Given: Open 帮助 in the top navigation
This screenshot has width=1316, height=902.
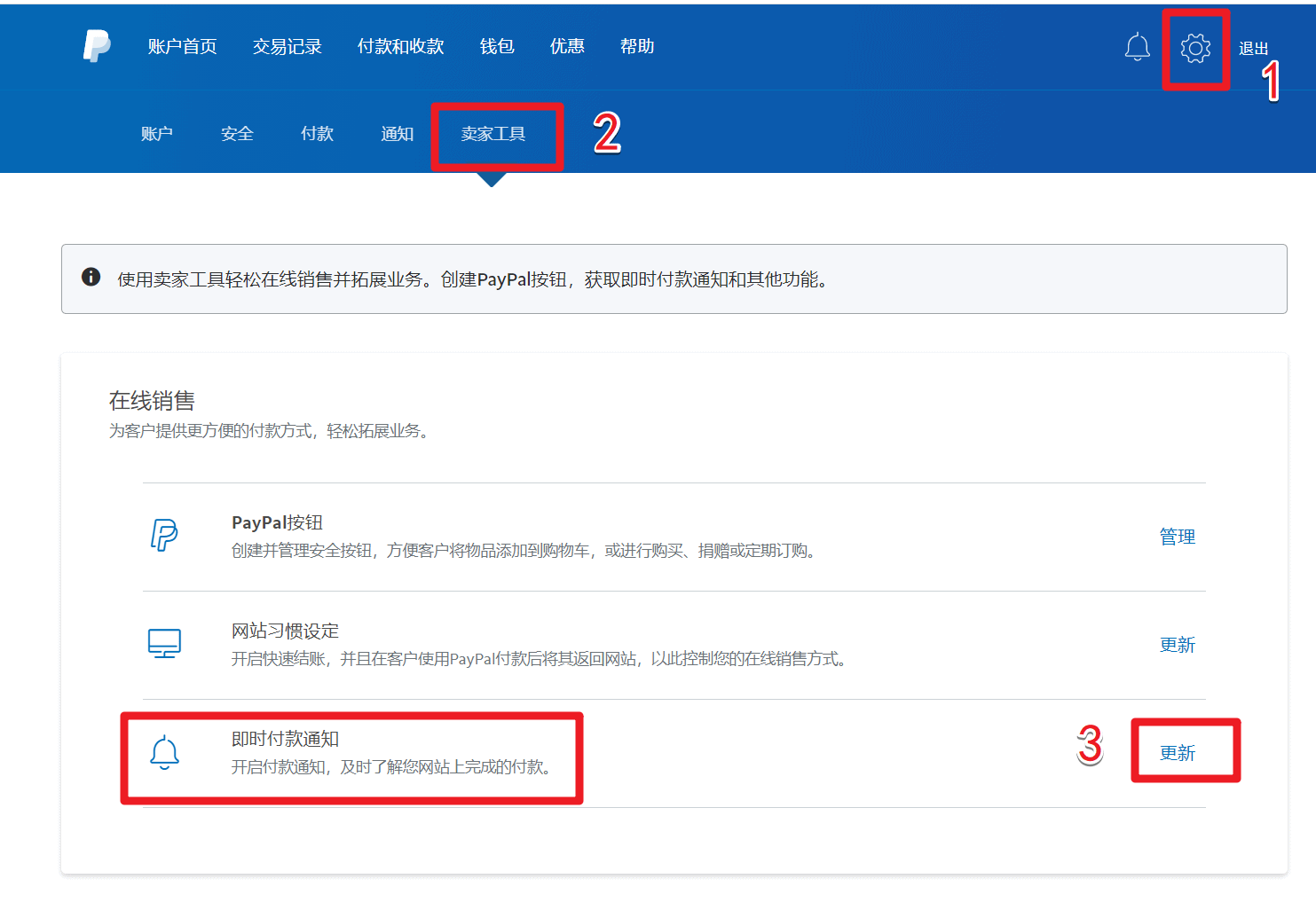Looking at the screenshot, I should click(637, 46).
